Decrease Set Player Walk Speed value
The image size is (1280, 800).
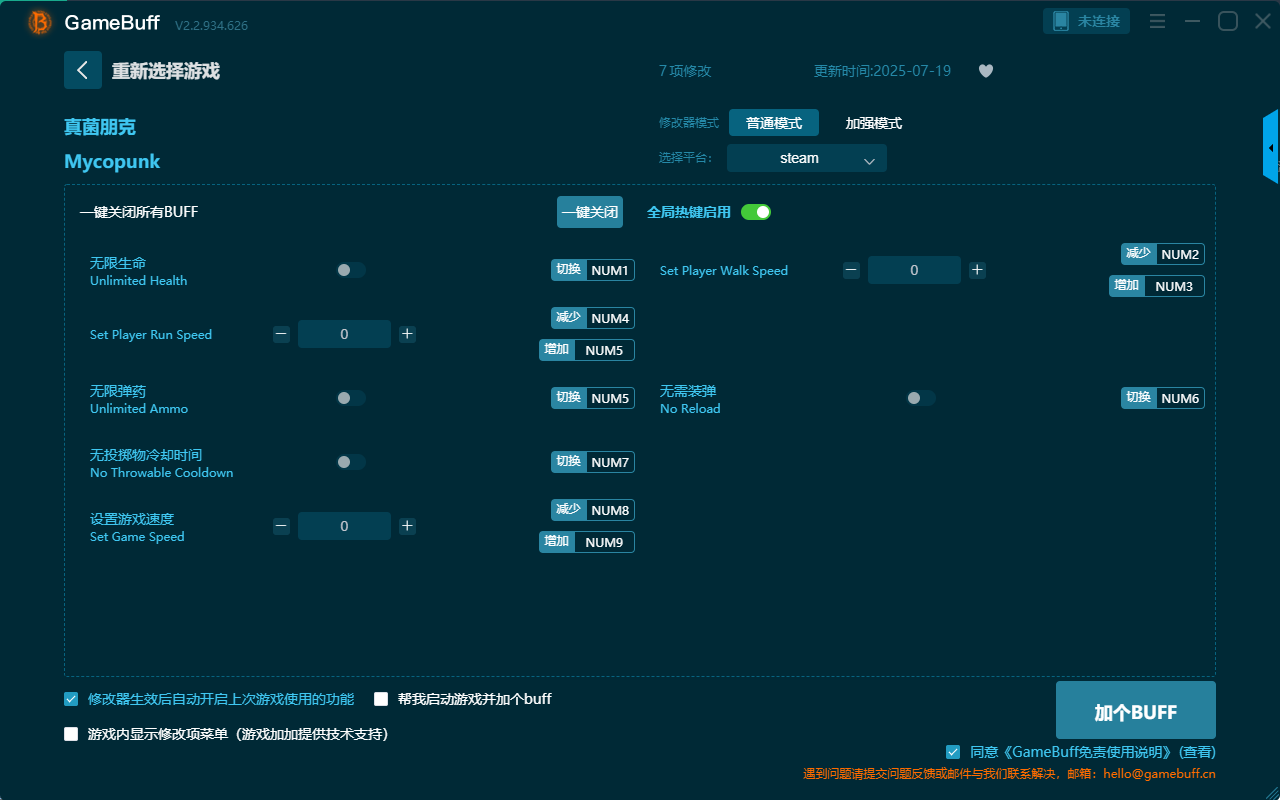pyautogui.click(x=851, y=270)
